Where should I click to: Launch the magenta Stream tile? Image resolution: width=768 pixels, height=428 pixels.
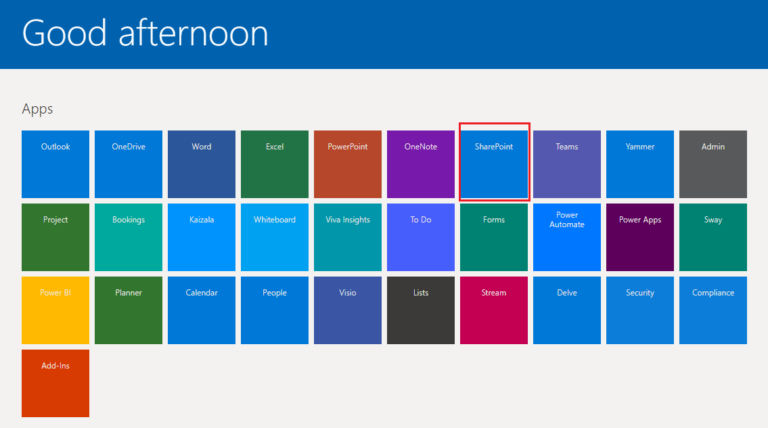click(x=494, y=310)
